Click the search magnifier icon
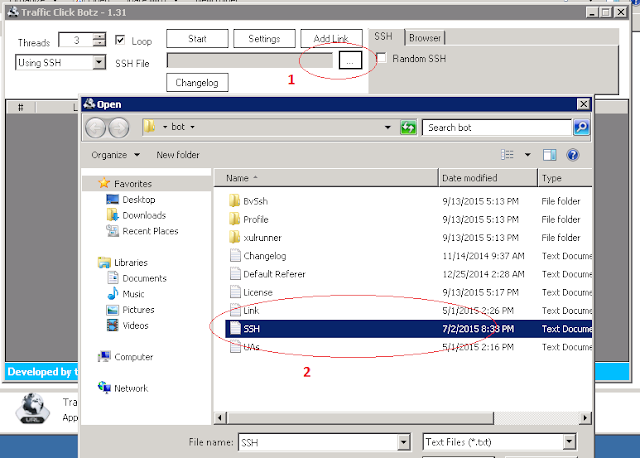The height and width of the screenshot is (458, 640). click(x=581, y=128)
